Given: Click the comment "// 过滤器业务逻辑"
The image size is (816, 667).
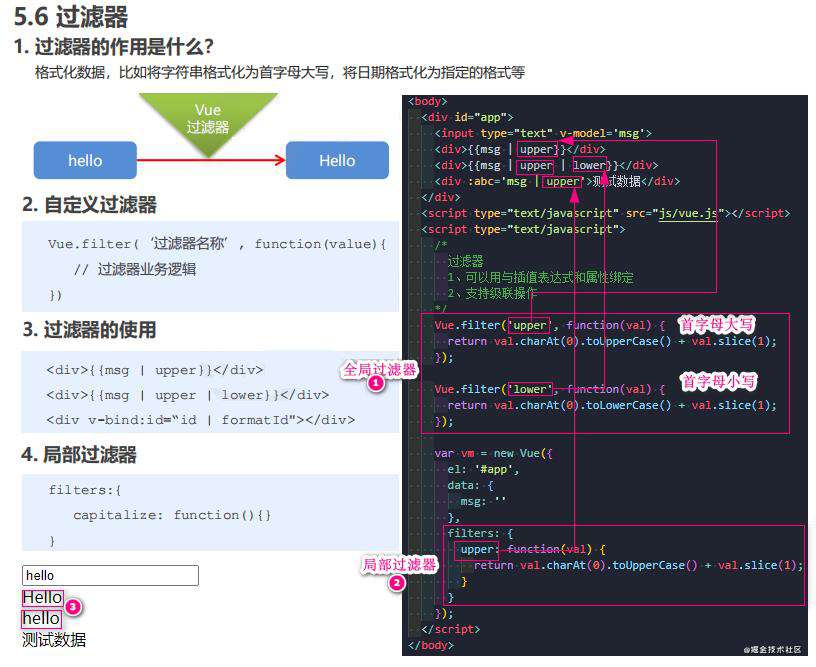Looking at the screenshot, I should [135, 270].
